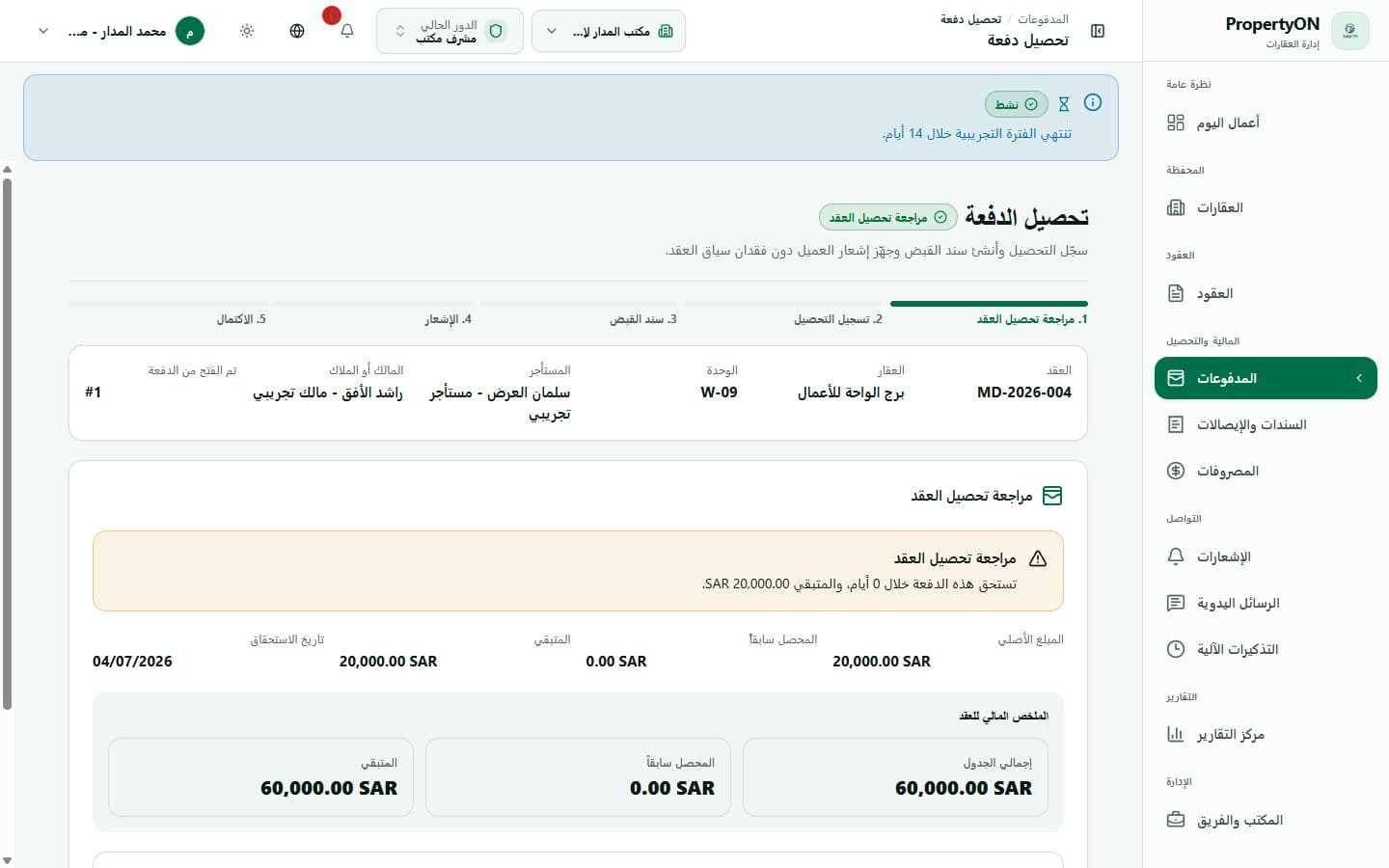The width and height of the screenshot is (1389, 868).
Task: Open مركز التقارير in sidebar
Action: pos(1266,734)
